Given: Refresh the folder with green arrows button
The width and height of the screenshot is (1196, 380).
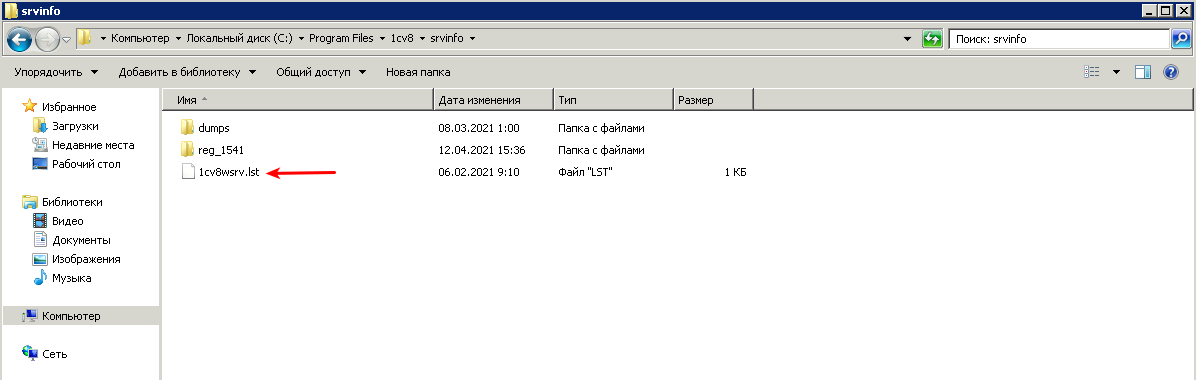Looking at the screenshot, I should 931,39.
